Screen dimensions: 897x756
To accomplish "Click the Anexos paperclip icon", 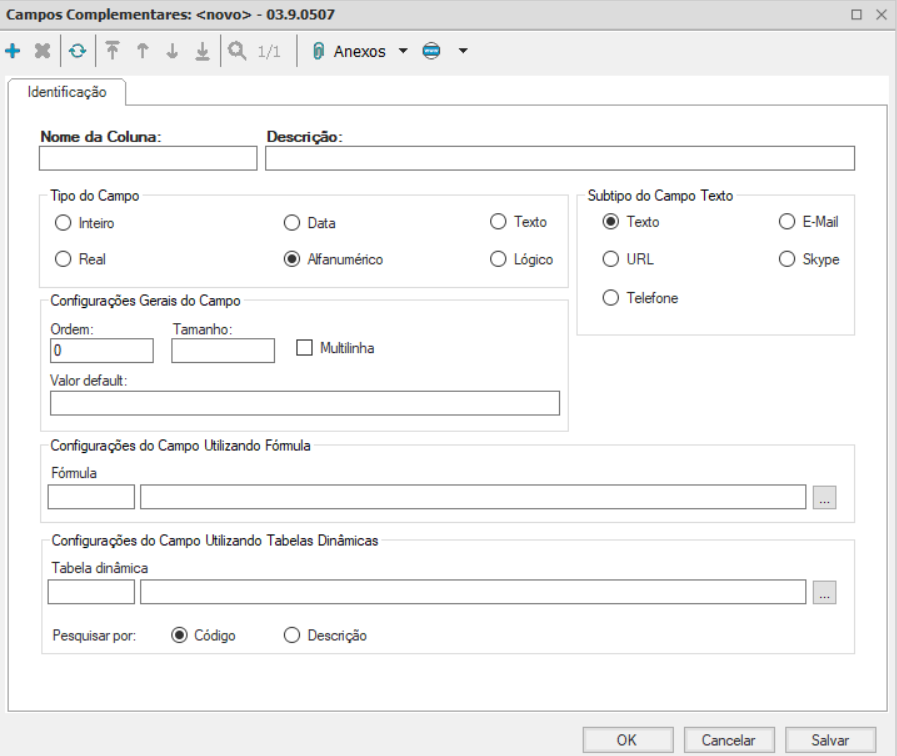I will [x=319, y=51].
